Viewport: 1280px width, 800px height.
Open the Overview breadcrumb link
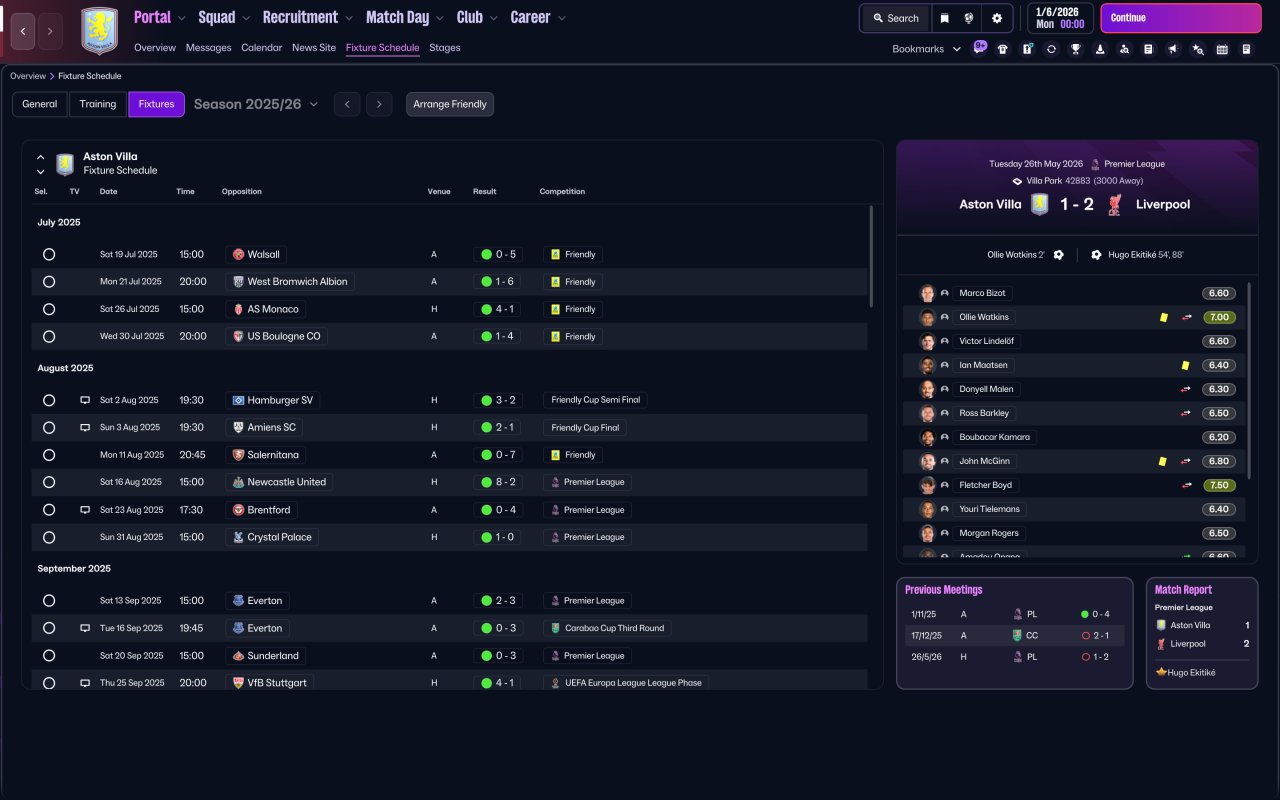[x=28, y=76]
